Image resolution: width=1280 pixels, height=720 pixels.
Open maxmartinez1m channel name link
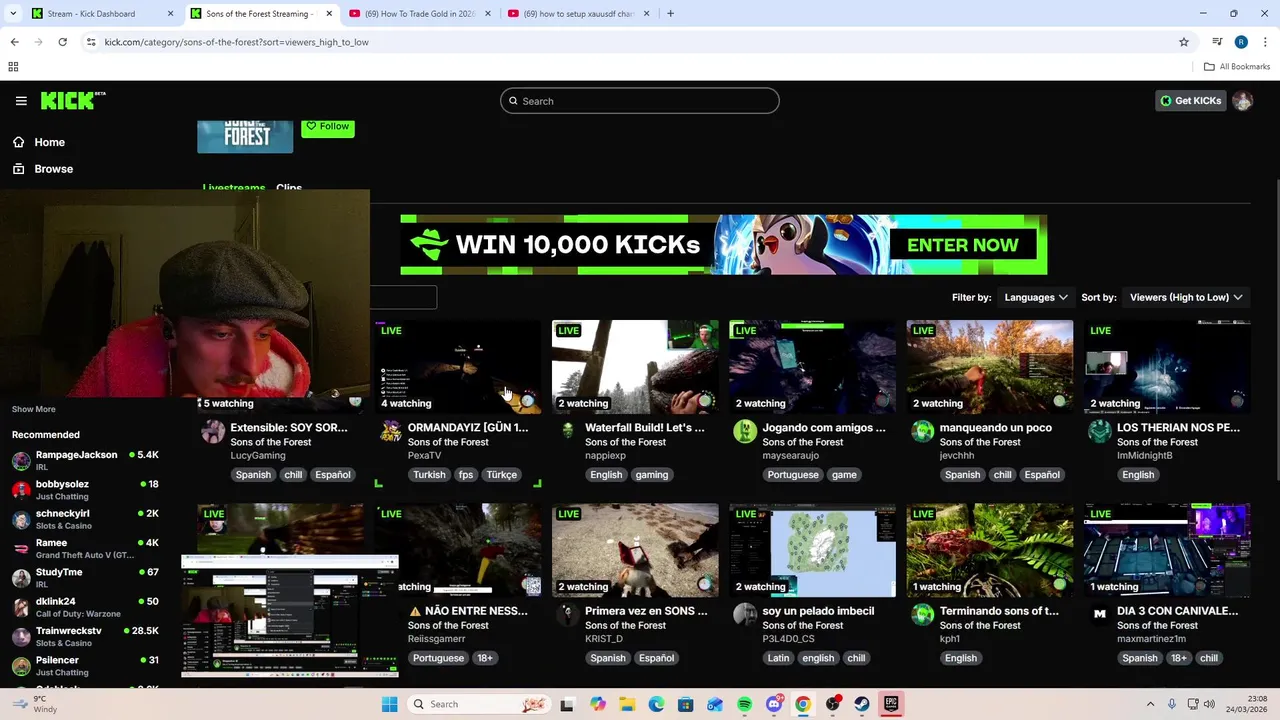pyautogui.click(x=1151, y=639)
